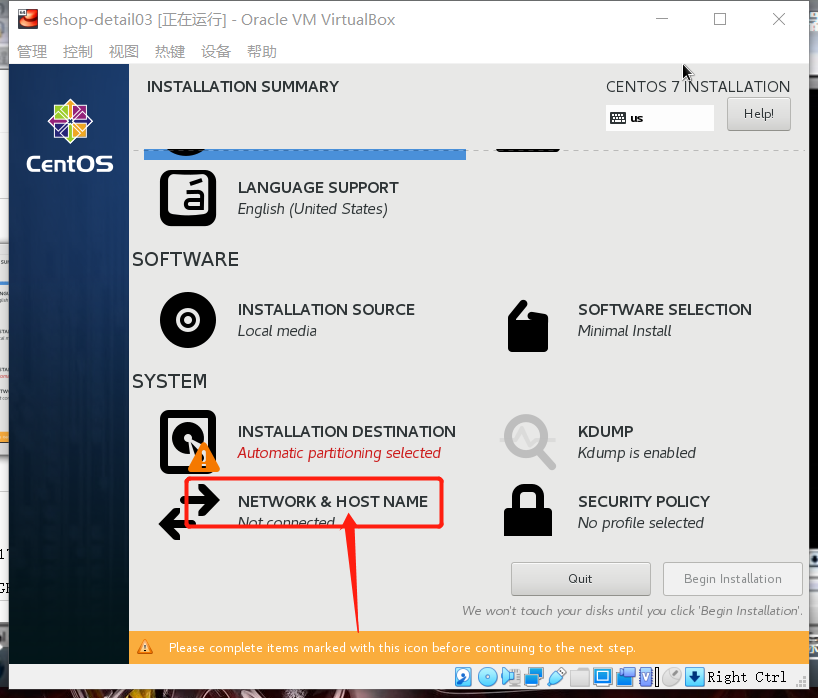This screenshot has width=818, height=698.
Task: Click the 'Minimal Install' text
Action: [624, 331]
